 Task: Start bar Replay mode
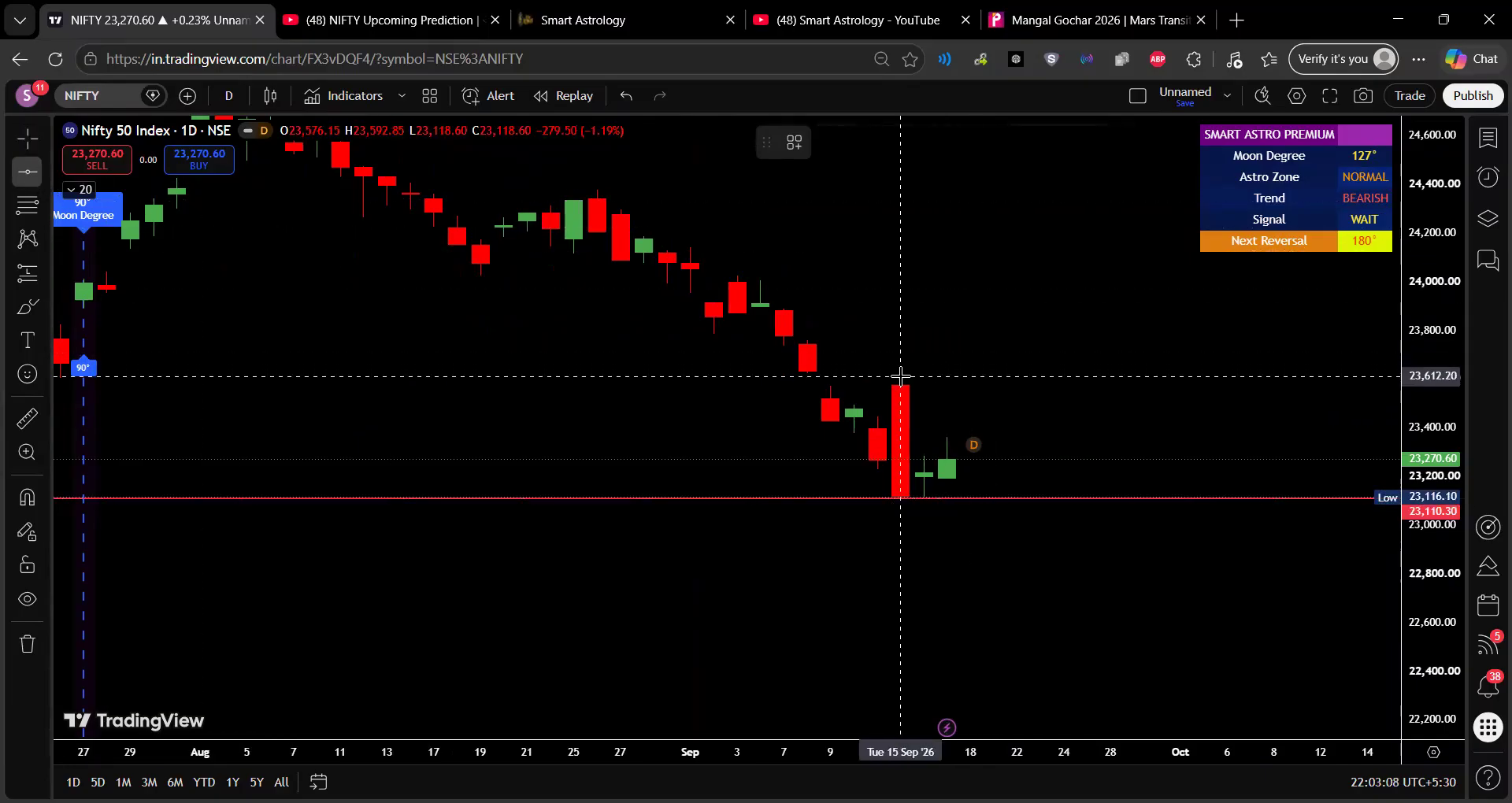point(563,96)
